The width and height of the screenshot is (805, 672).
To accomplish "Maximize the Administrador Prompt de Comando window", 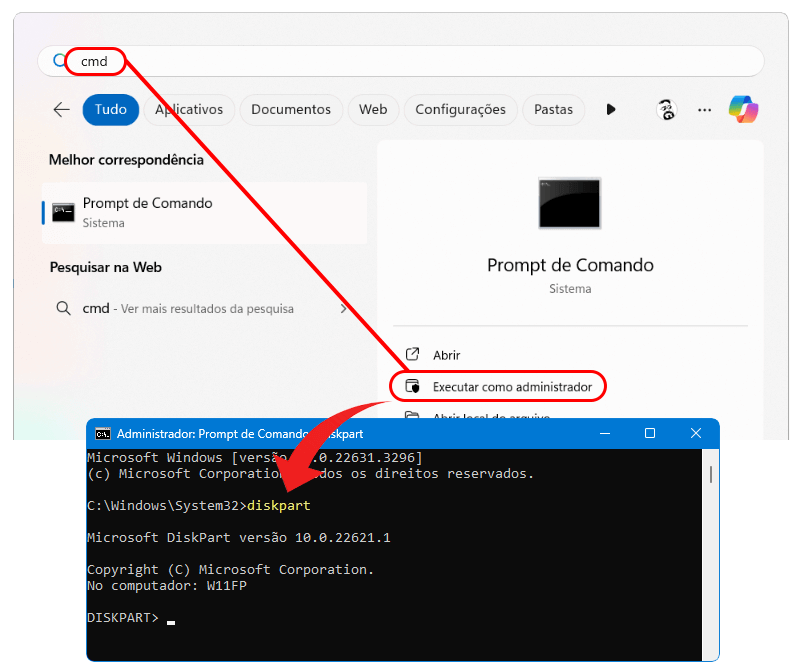I will 650,433.
